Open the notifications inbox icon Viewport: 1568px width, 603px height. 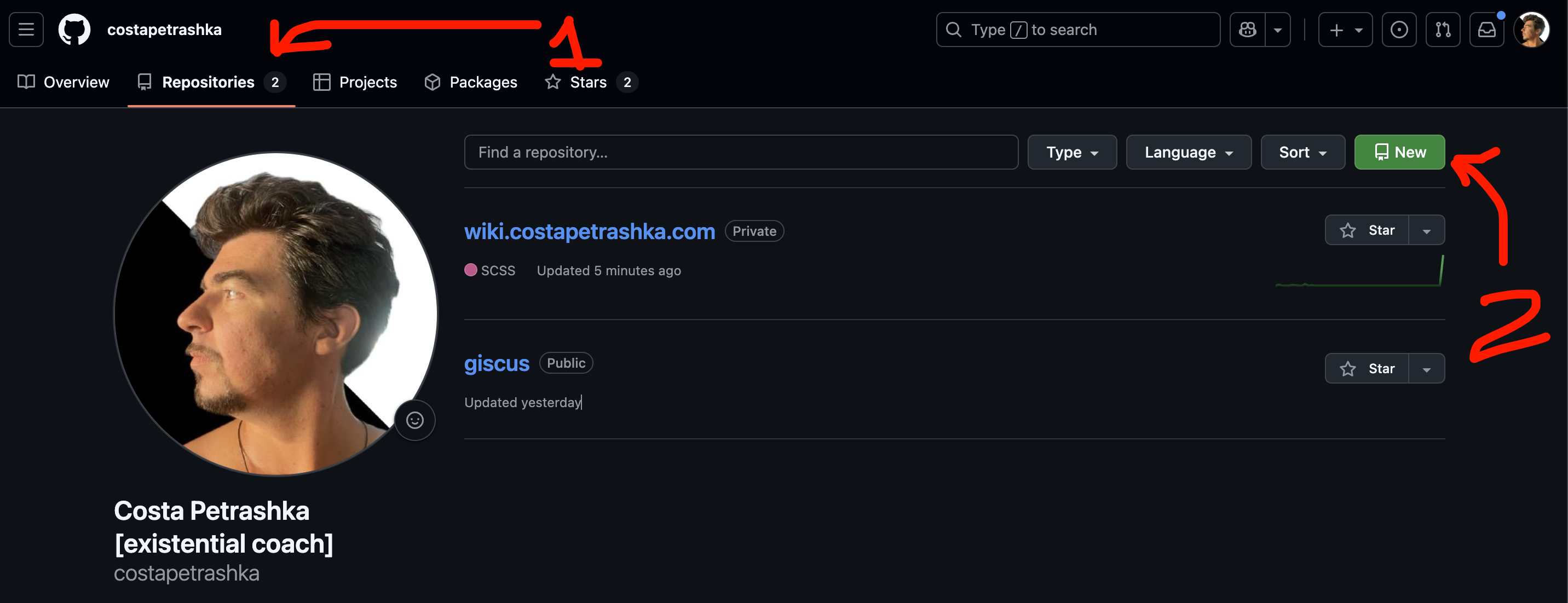pyautogui.click(x=1486, y=29)
